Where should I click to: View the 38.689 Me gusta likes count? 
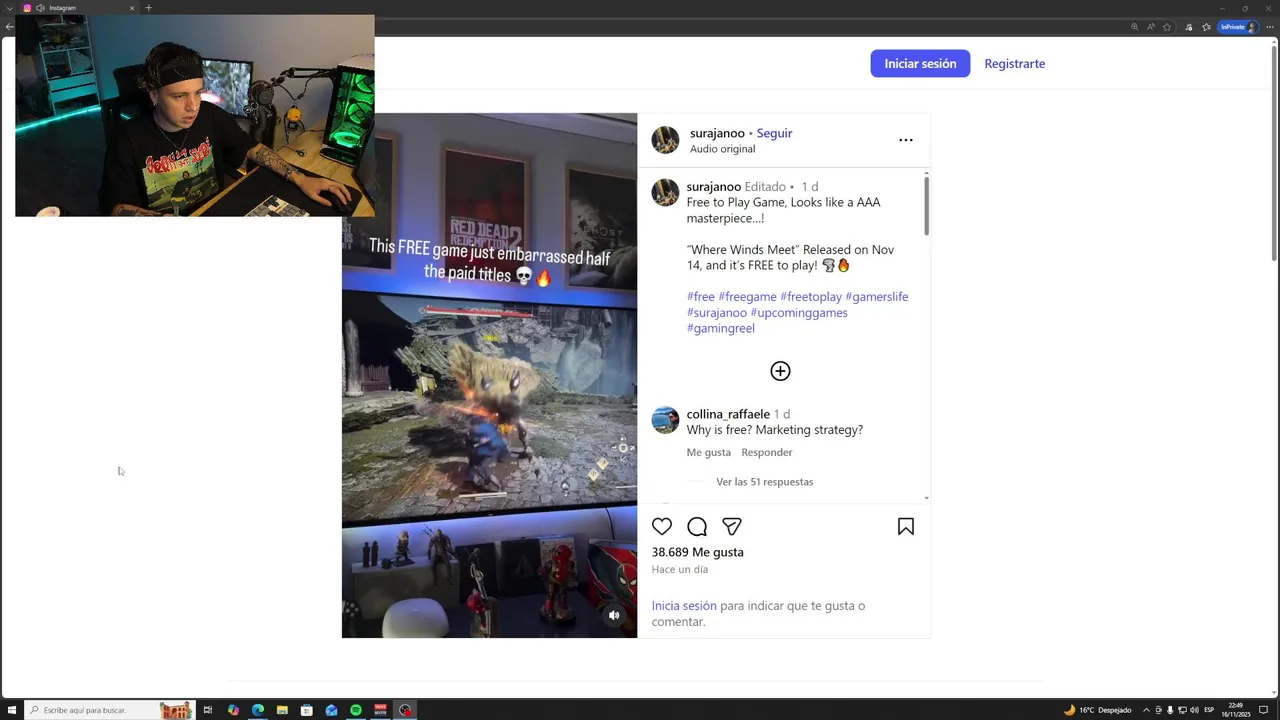tap(697, 552)
